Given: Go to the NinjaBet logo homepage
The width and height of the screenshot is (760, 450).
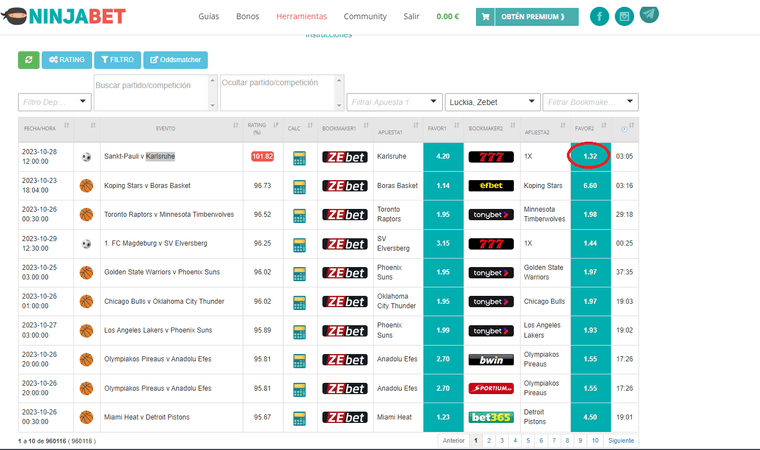Looking at the screenshot, I should [x=63, y=16].
